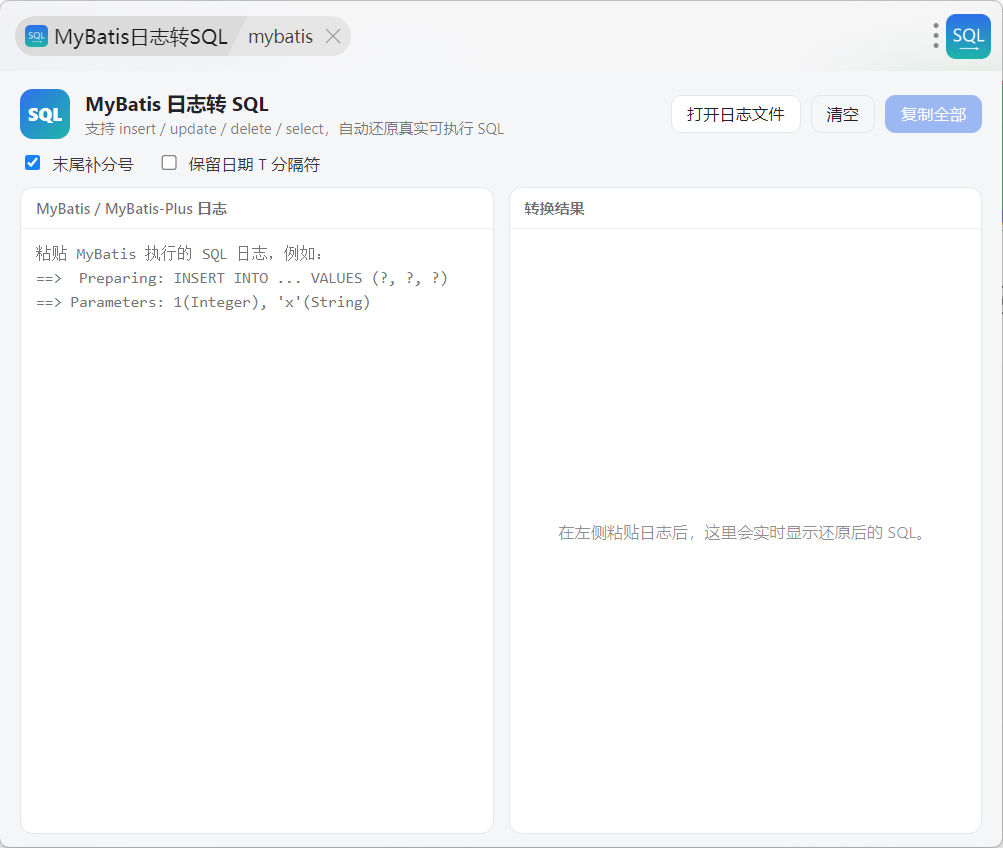1003x848 pixels.
Task: Click the 保留日期 T 分隔符 label text
Action: click(x=254, y=164)
